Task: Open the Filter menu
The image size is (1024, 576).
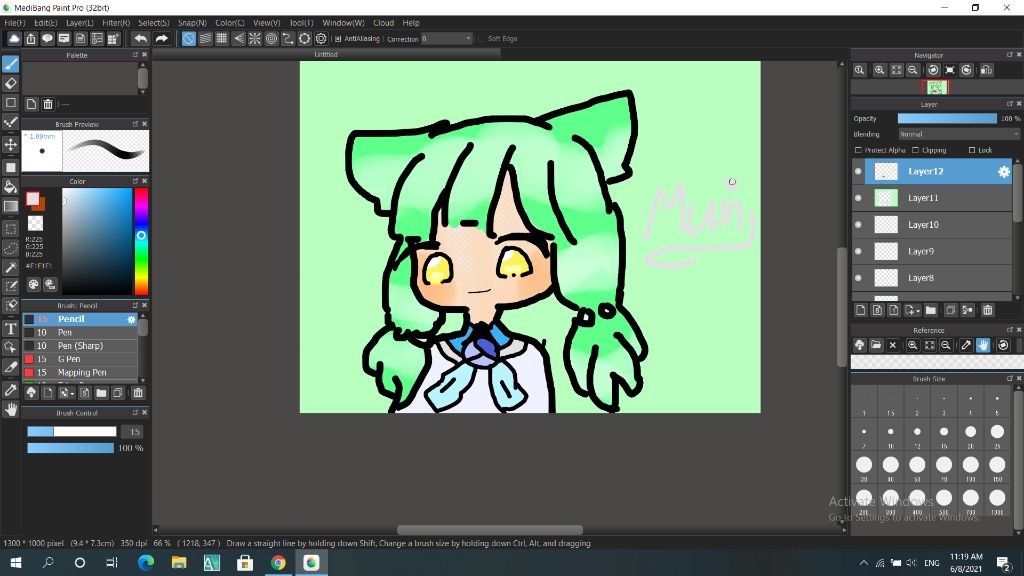Action: pos(116,23)
